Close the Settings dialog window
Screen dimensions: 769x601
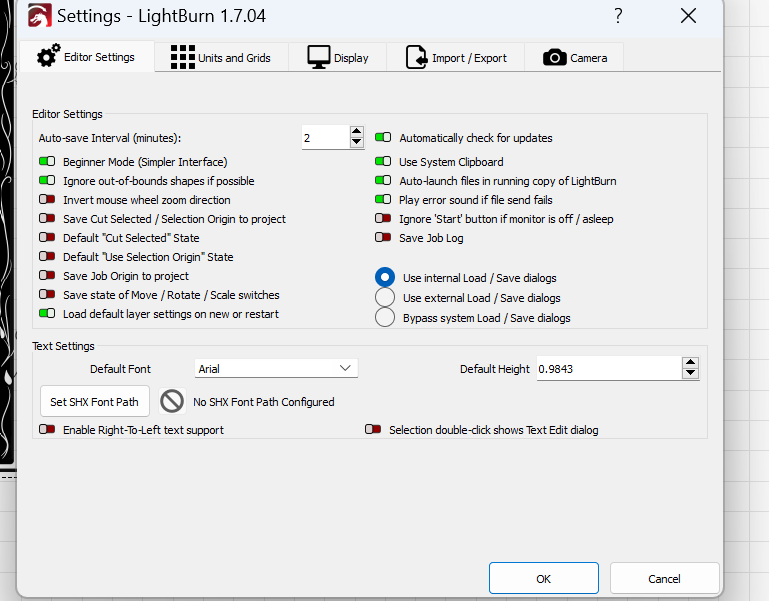click(x=689, y=16)
